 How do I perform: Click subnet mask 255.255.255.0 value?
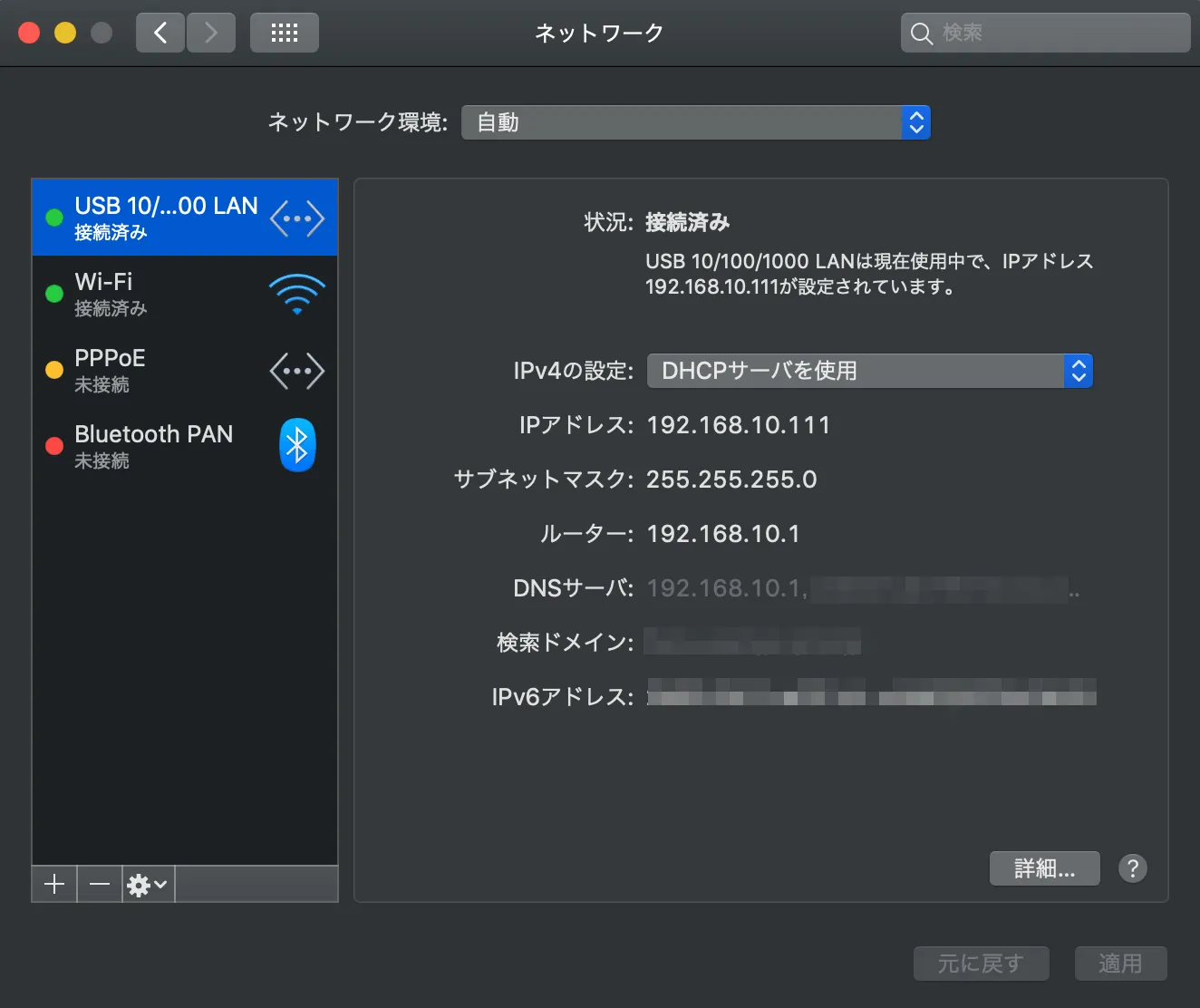click(x=731, y=480)
